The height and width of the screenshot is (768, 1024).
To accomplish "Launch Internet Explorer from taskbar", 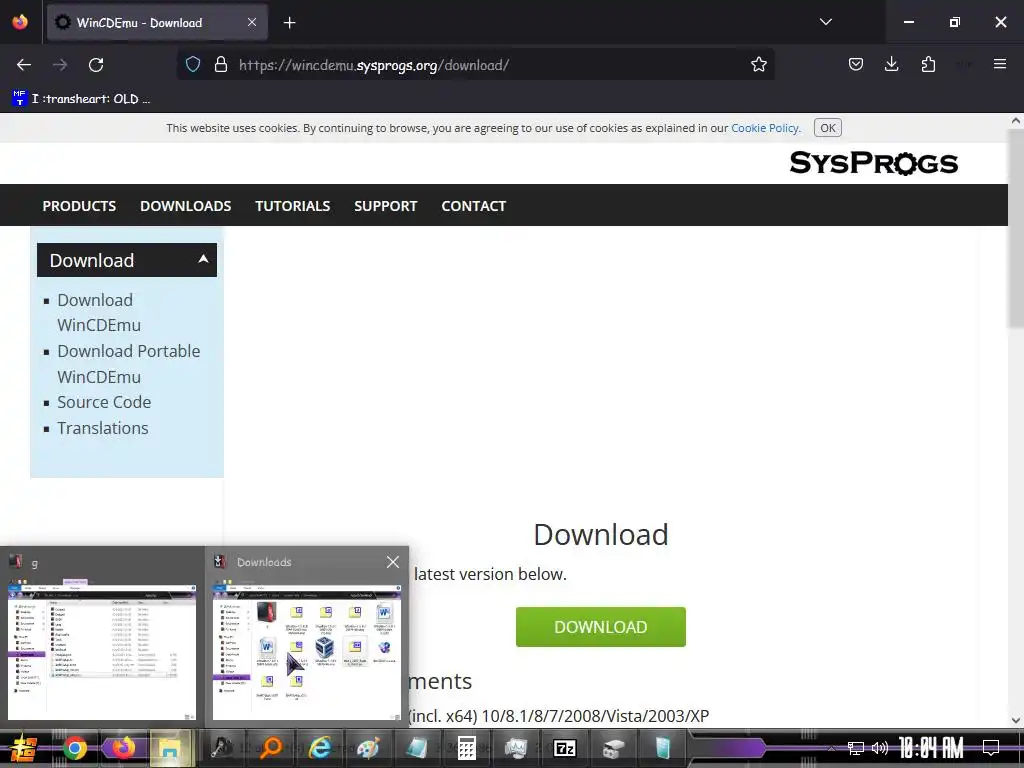I will tap(319, 748).
